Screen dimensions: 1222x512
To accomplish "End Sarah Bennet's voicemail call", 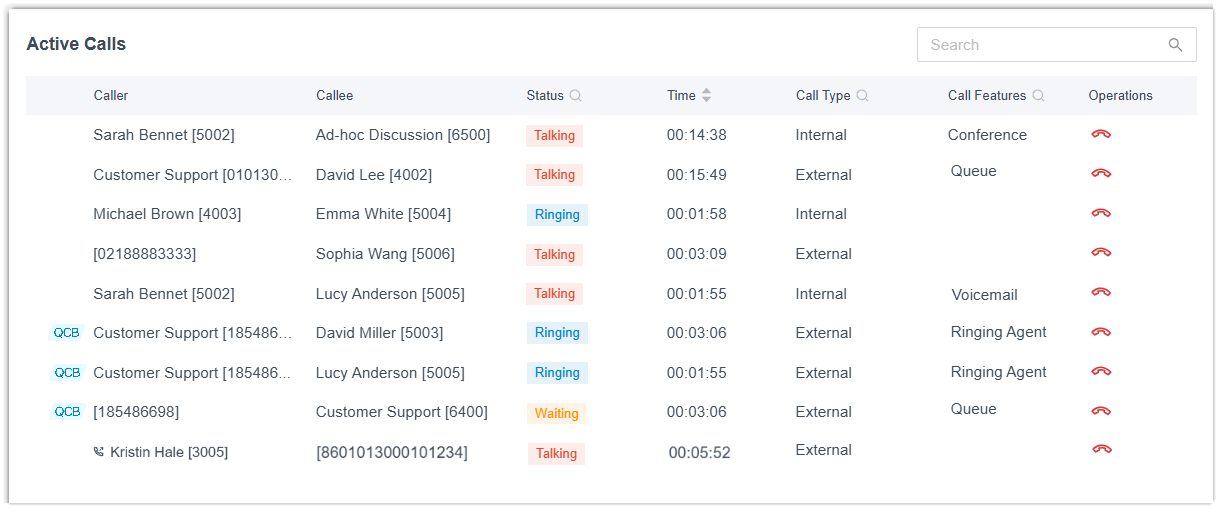I will coord(1101,292).
